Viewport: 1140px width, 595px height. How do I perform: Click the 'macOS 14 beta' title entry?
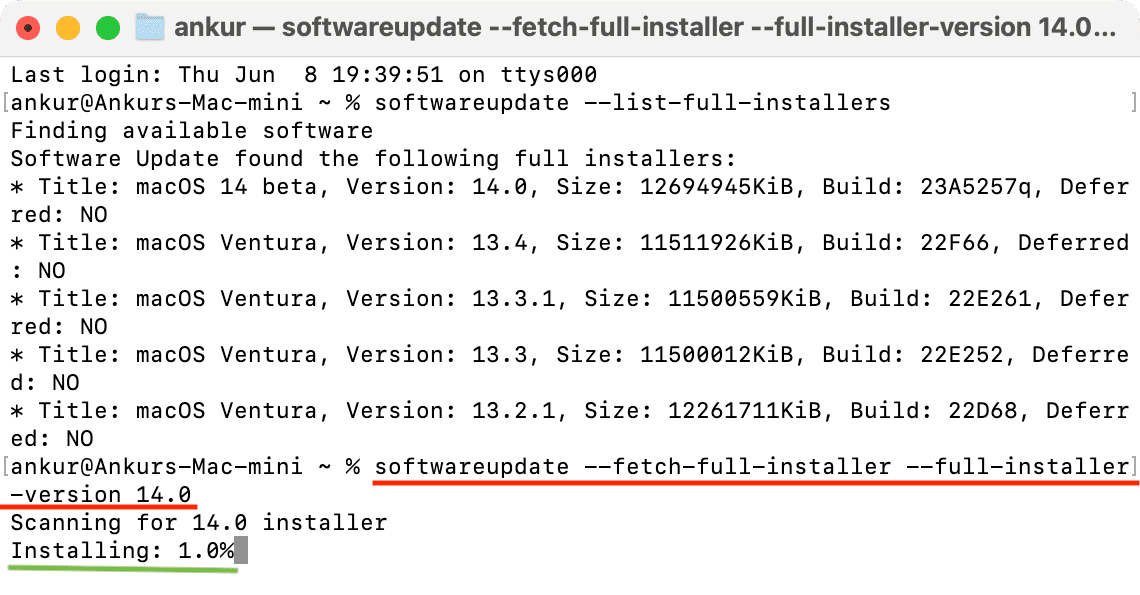click(227, 187)
